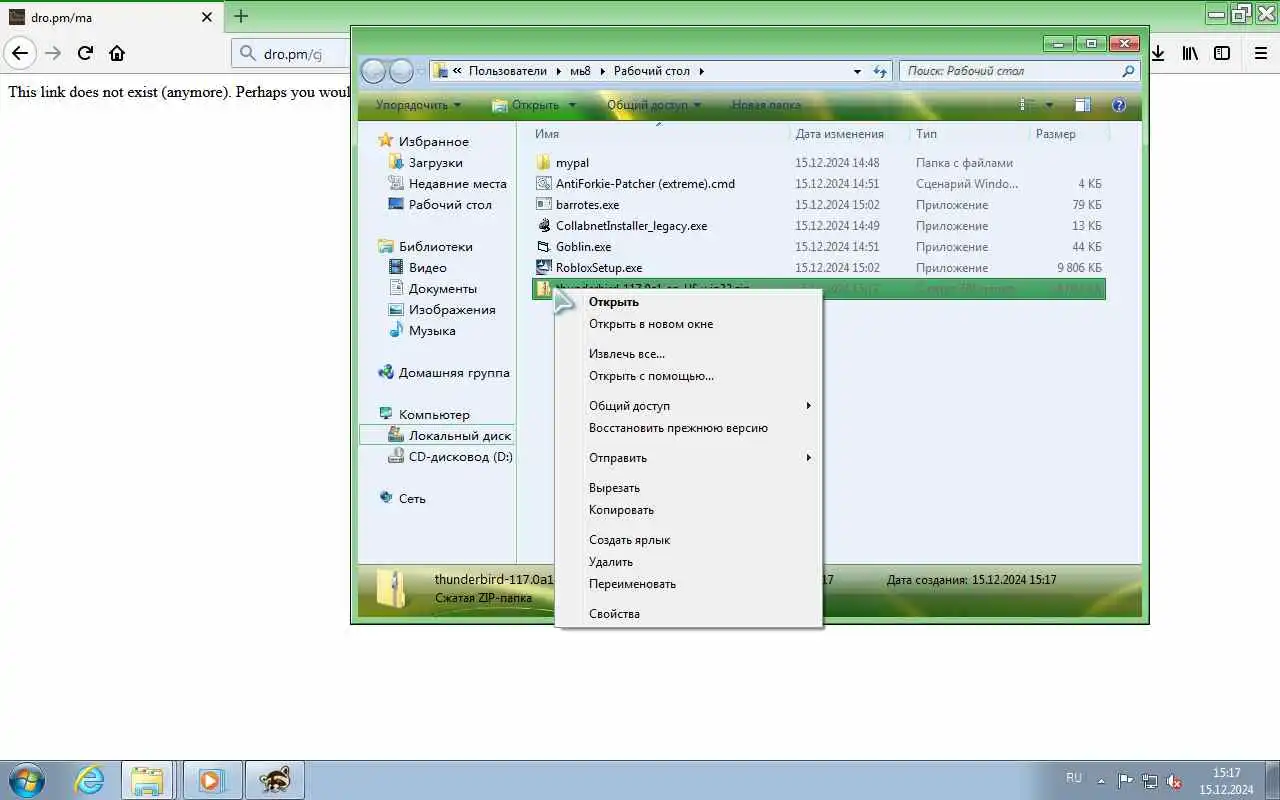Screen dimensions: 1280x800
Task: Open Музыка library in sidebar
Action: click(432, 331)
